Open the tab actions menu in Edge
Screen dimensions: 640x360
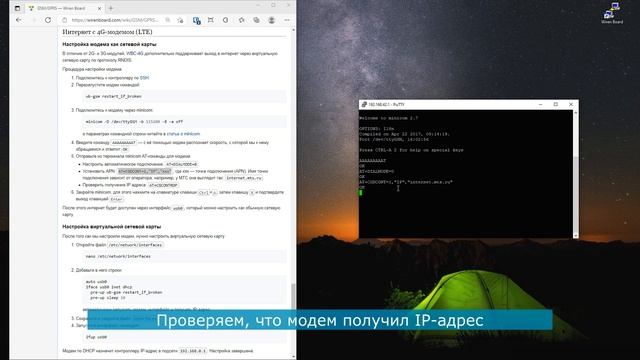click(x=17, y=8)
